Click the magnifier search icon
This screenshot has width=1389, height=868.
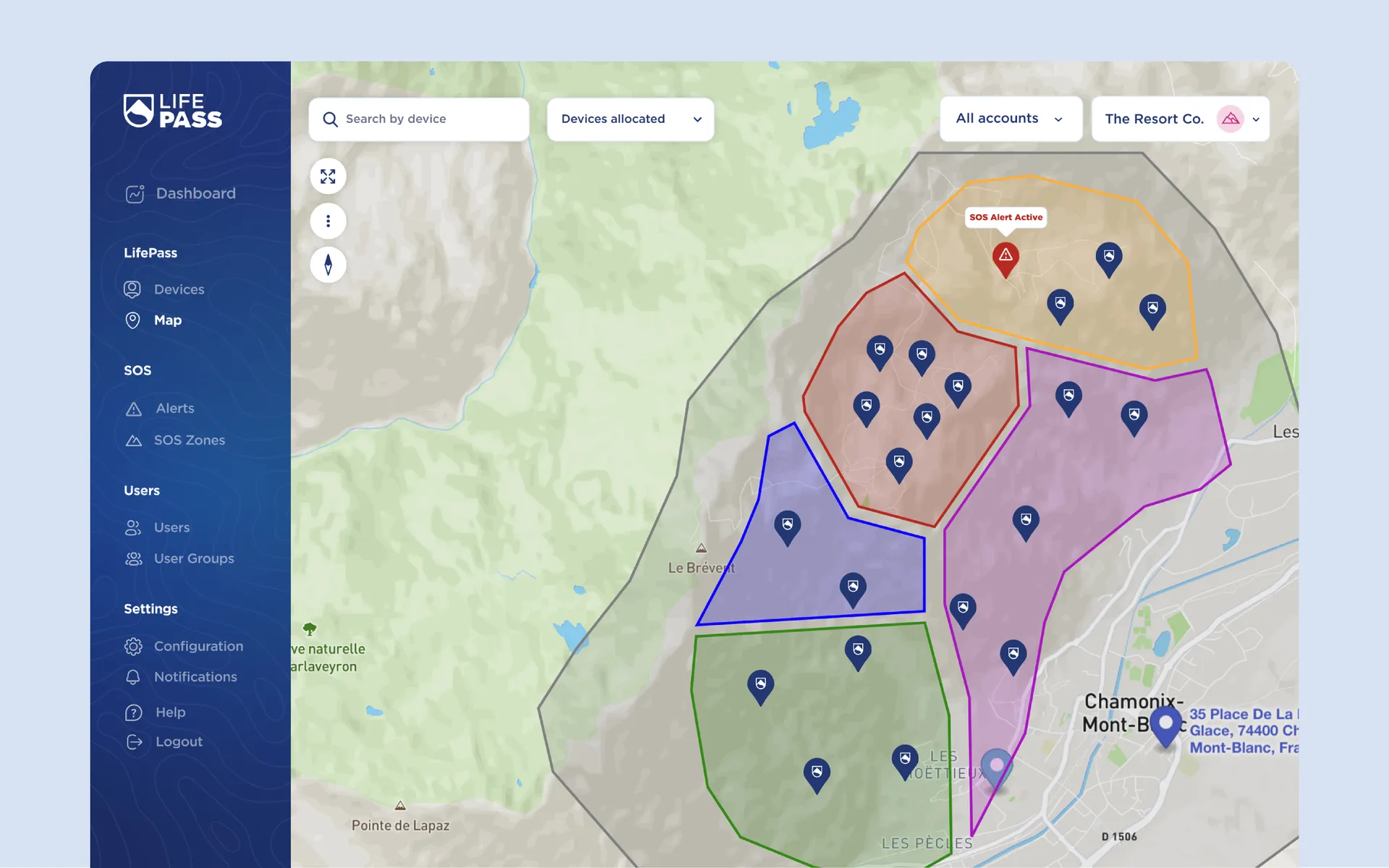[330, 119]
